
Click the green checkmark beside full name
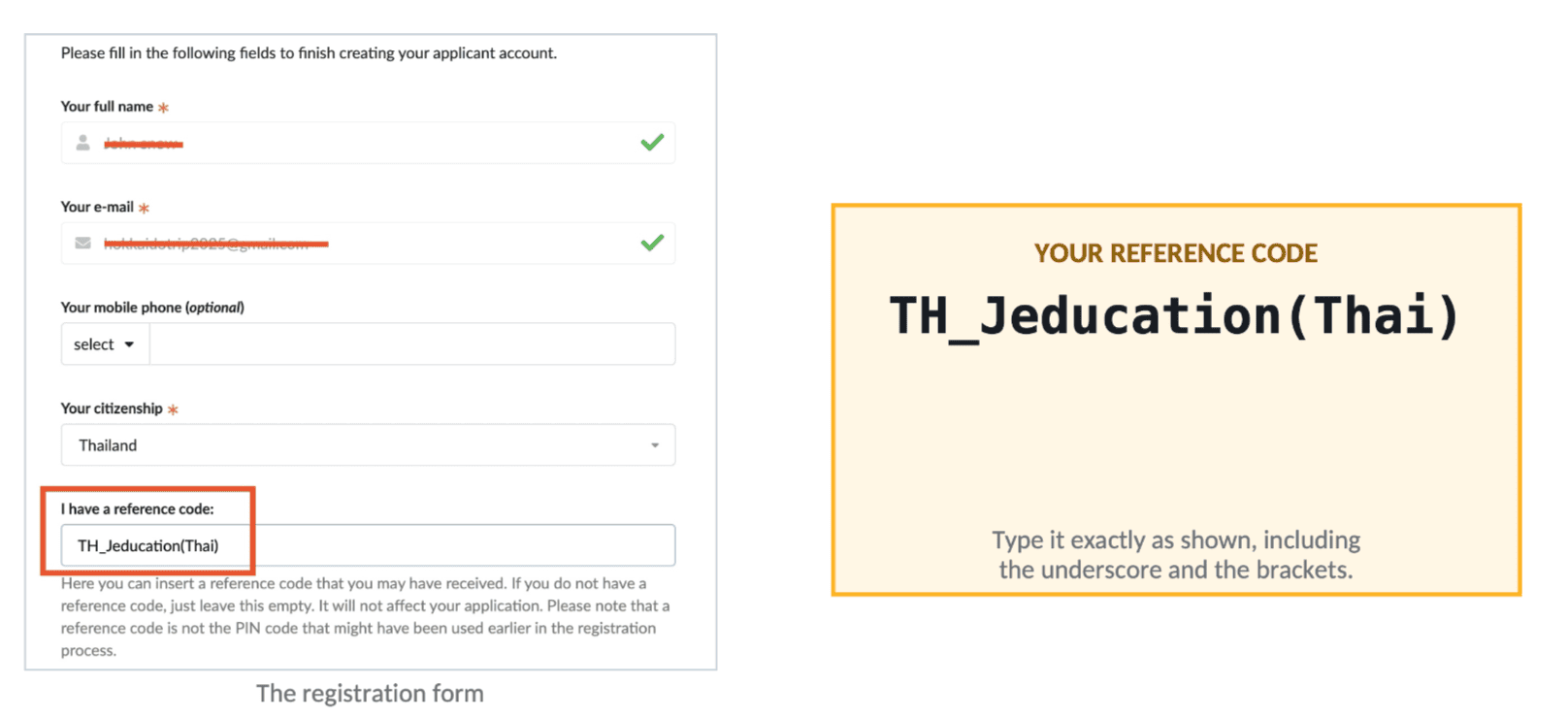click(x=652, y=143)
